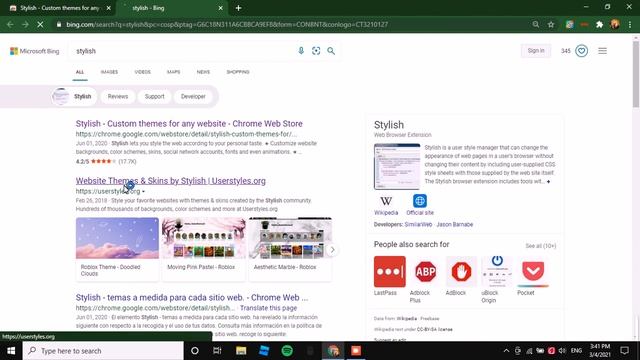Open Chrome zoom magnifier in address bar
This screenshot has width=640, height=360.
tap(536, 24)
